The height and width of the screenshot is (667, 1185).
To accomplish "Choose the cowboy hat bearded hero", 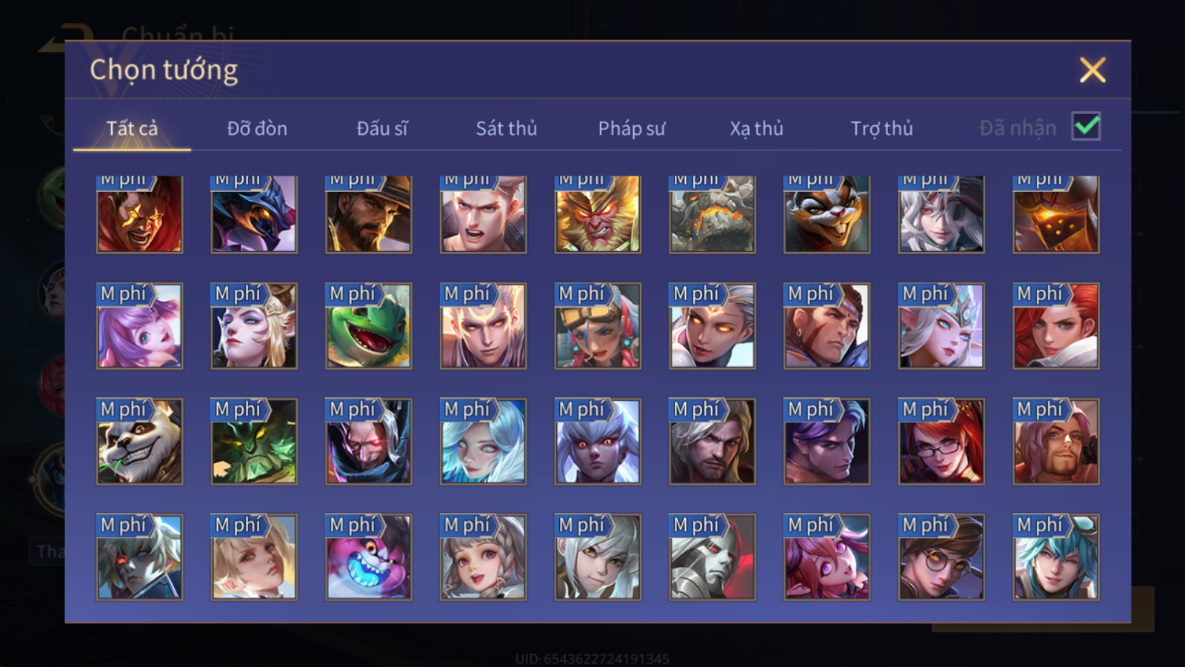I will [369, 214].
